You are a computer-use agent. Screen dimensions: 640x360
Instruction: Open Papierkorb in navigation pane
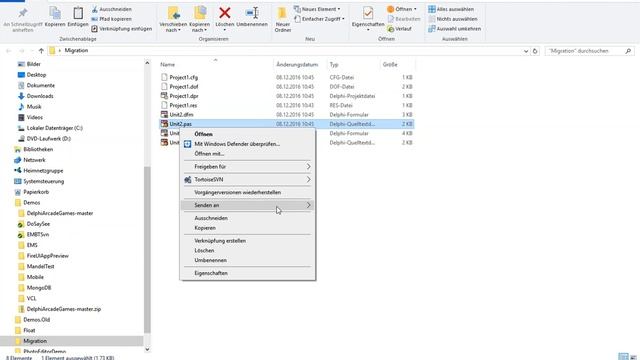pos(36,192)
